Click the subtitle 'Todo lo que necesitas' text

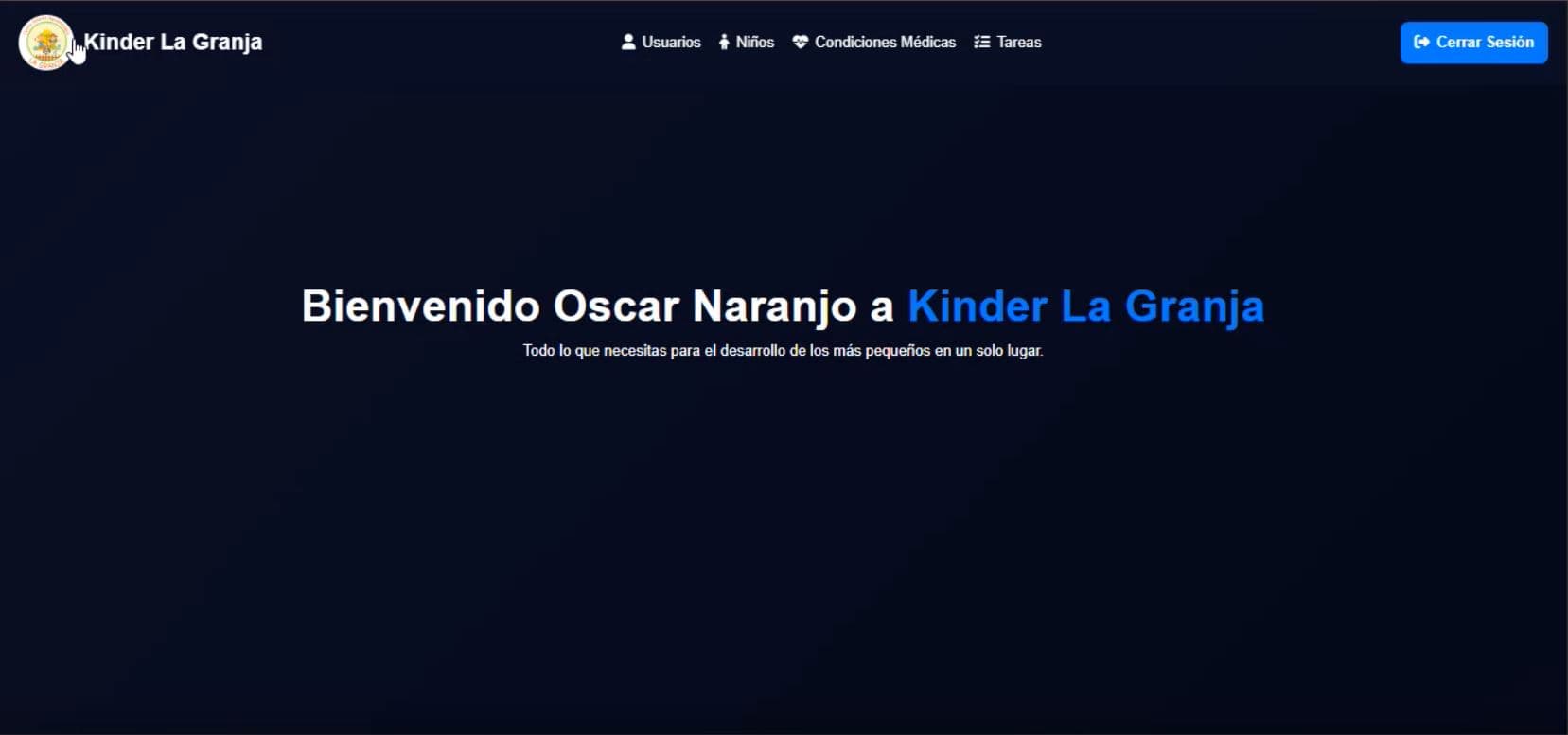(x=783, y=350)
